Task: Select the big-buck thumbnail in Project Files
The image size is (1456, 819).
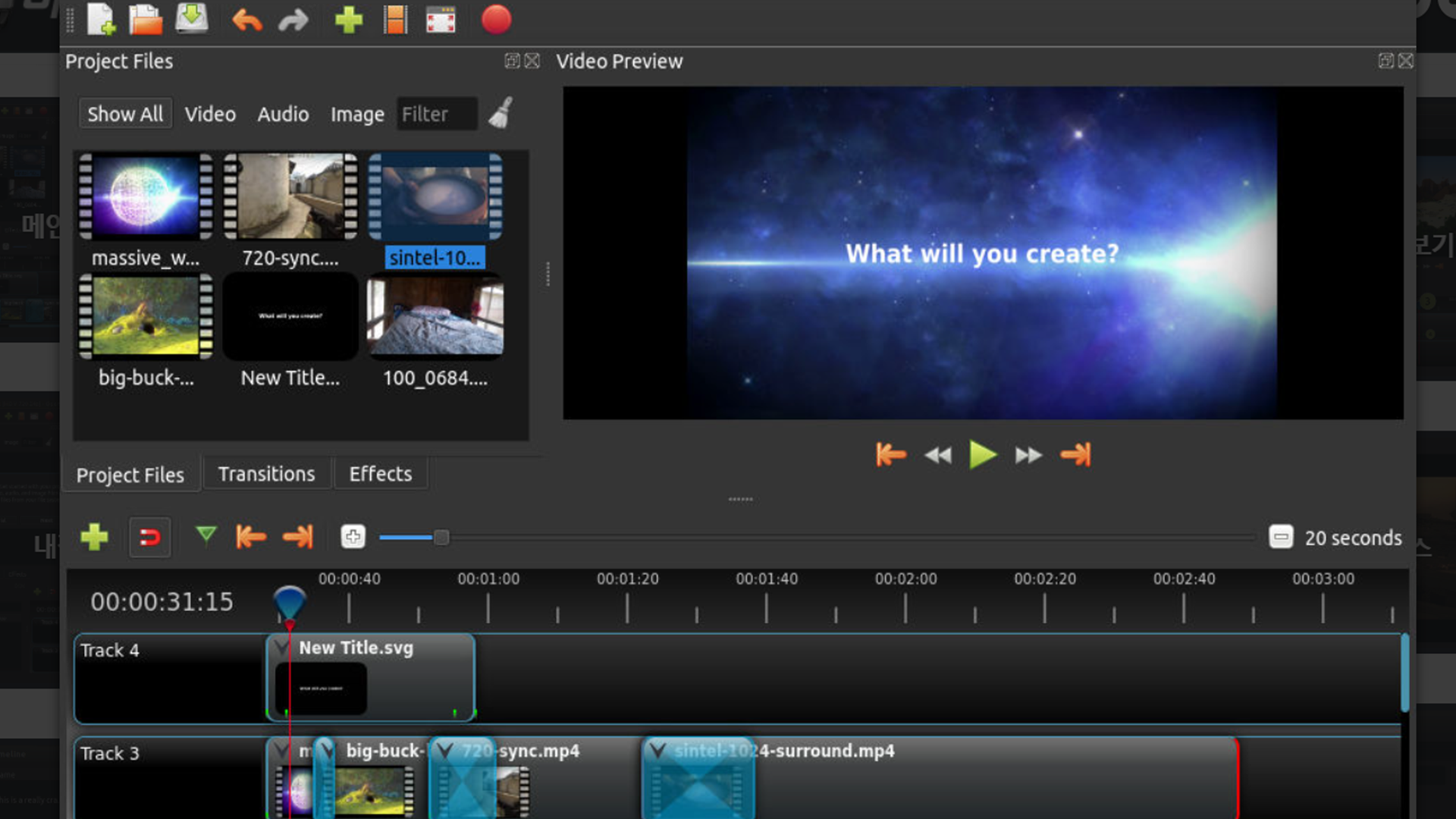Action: [x=146, y=316]
